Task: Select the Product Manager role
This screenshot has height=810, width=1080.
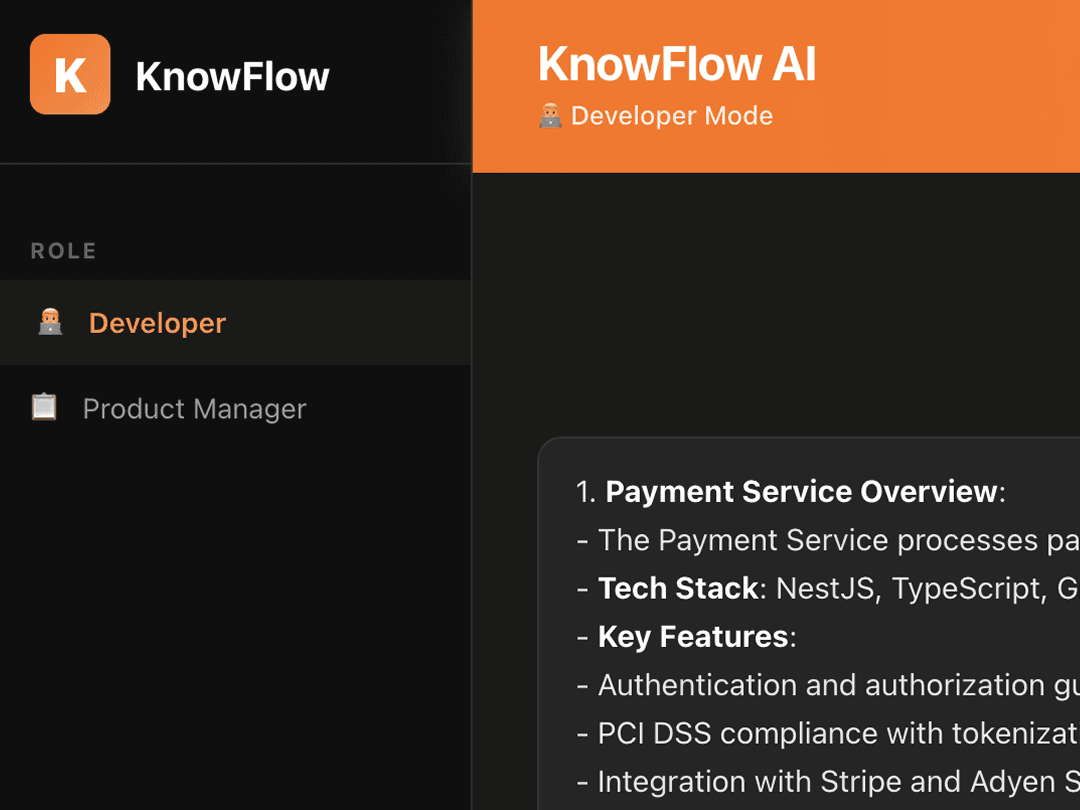Action: click(x=236, y=408)
